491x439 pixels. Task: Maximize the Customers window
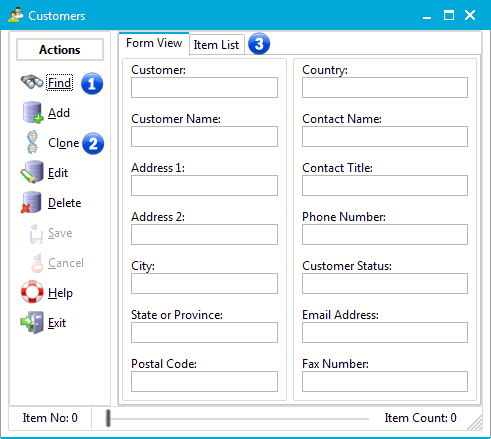(x=449, y=15)
